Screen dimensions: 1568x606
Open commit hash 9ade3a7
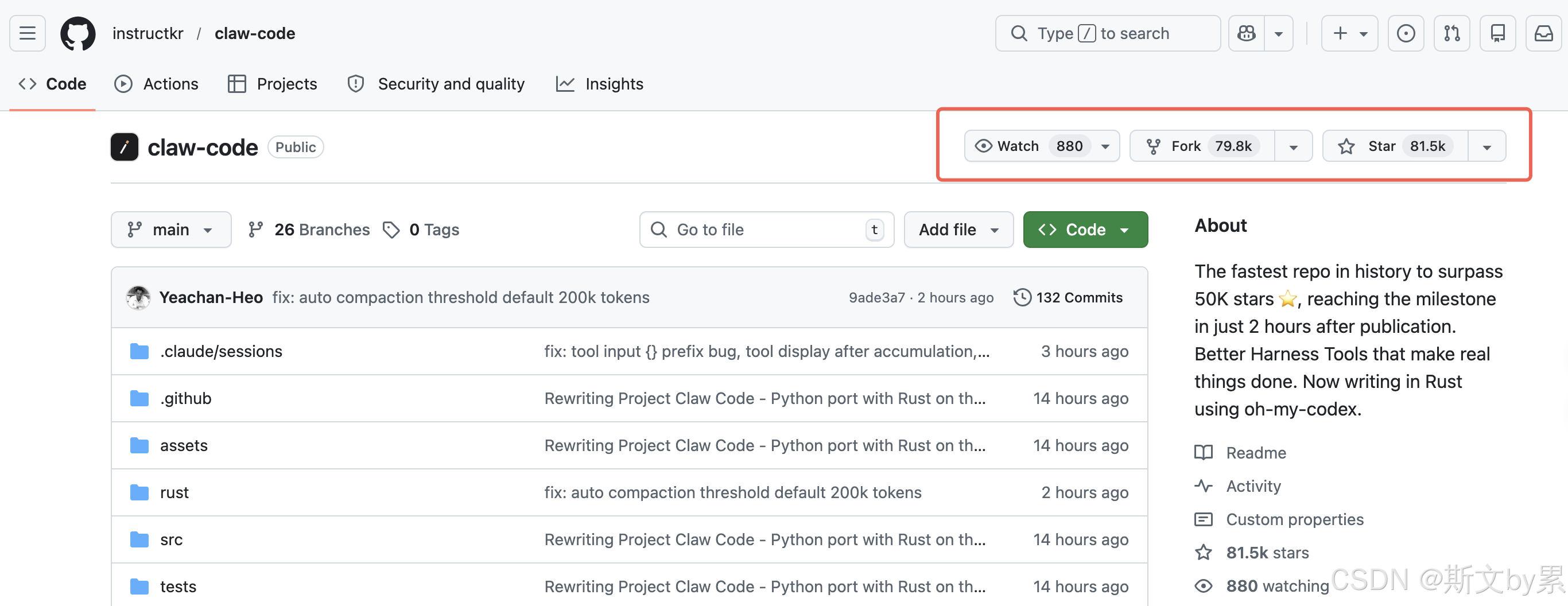coord(876,297)
